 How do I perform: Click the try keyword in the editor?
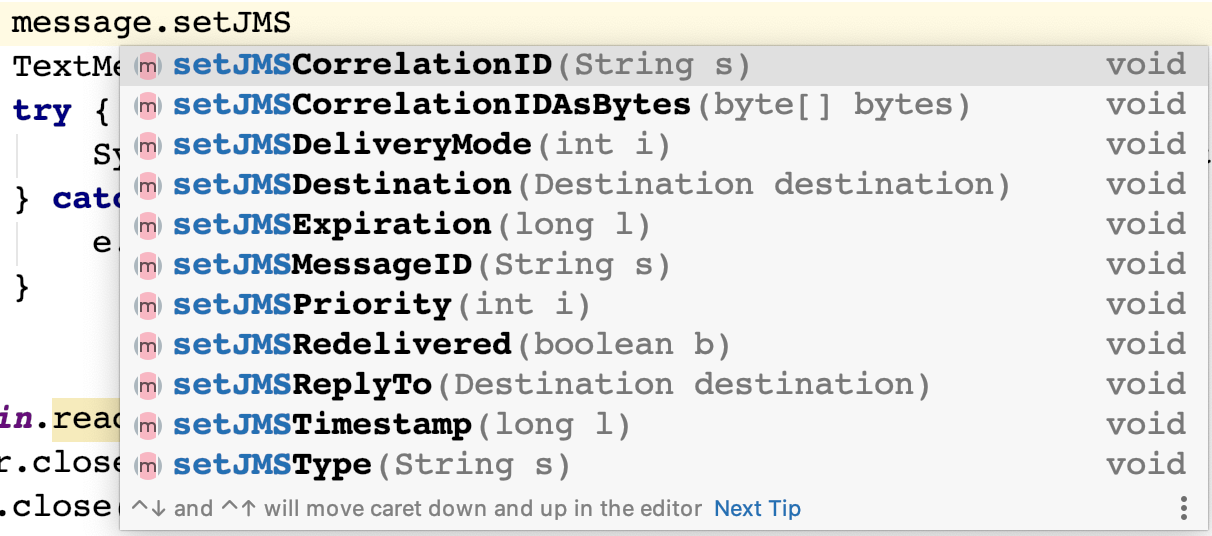(x=42, y=111)
